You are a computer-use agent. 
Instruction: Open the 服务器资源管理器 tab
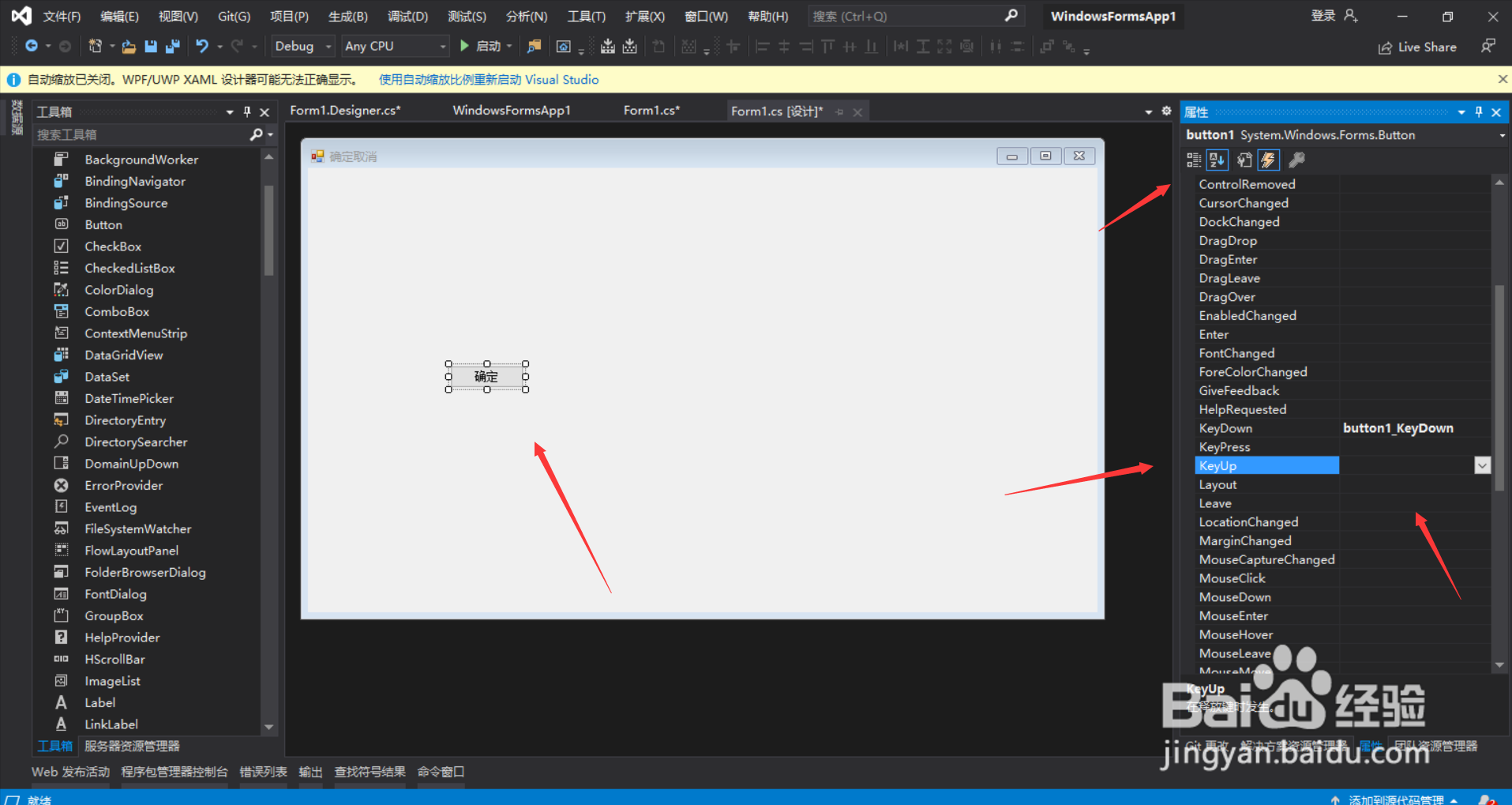(x=132, y=746)
